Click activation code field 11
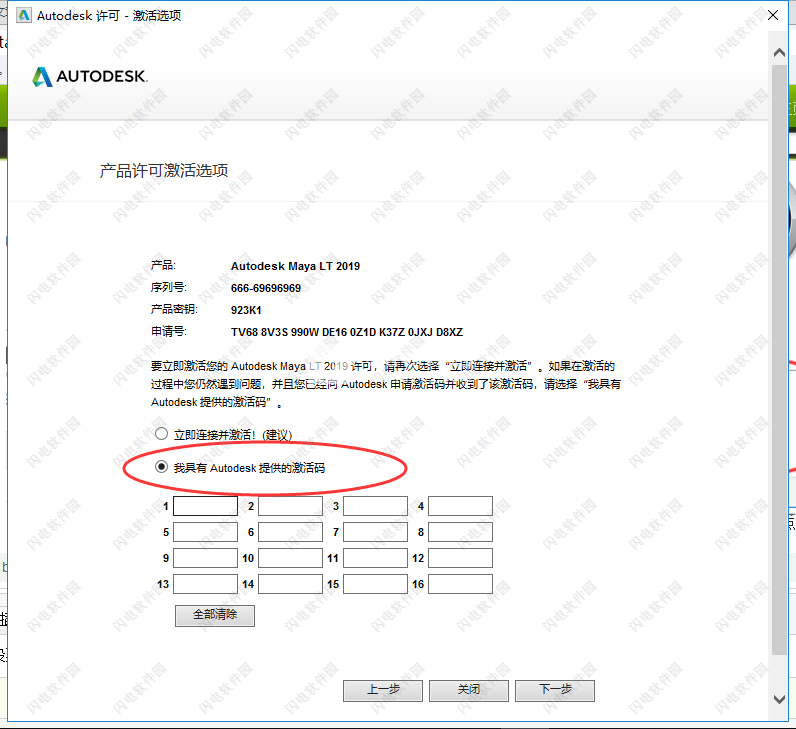 pos(375,558)
